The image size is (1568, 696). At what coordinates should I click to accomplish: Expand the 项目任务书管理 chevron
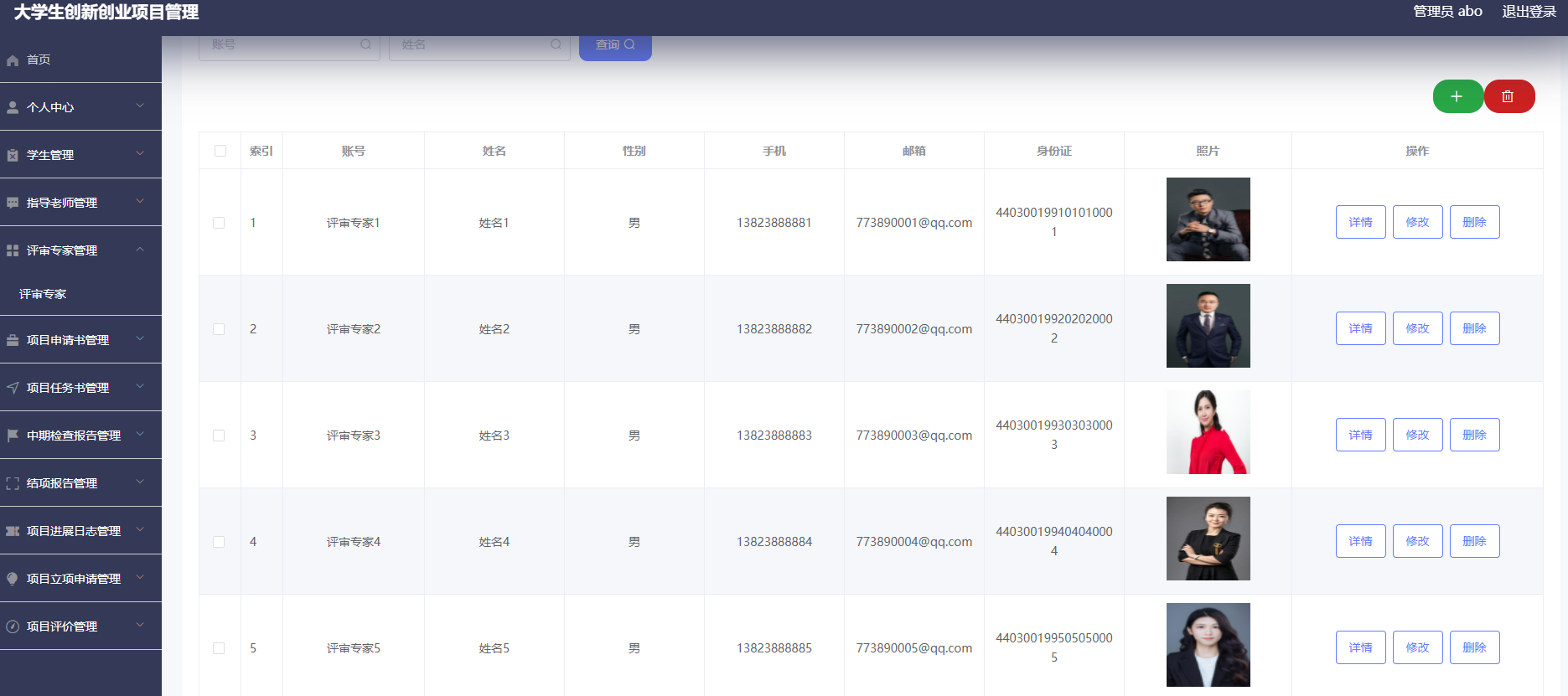coord(140,386)
